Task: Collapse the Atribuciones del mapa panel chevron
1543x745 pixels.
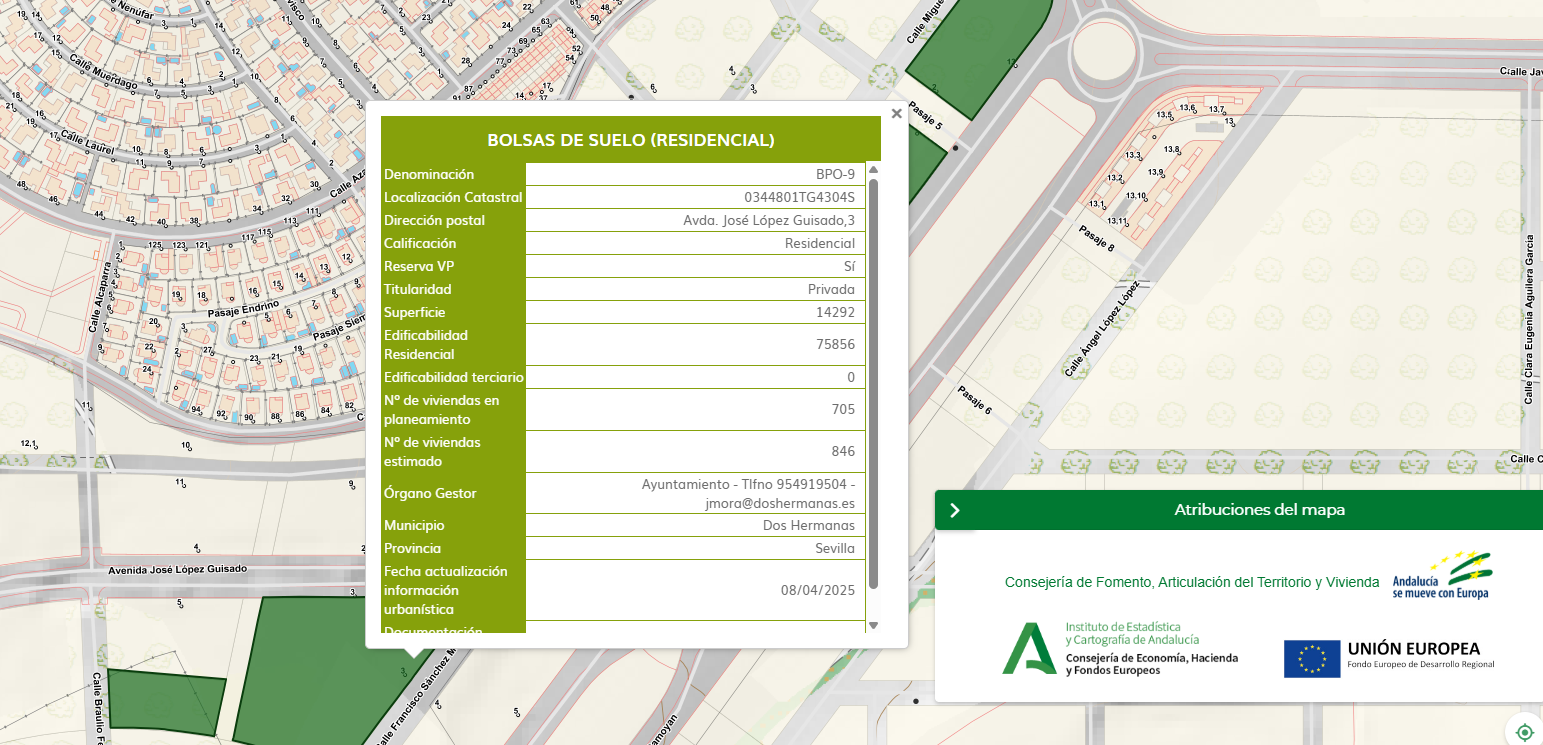Action: point(954,510)
